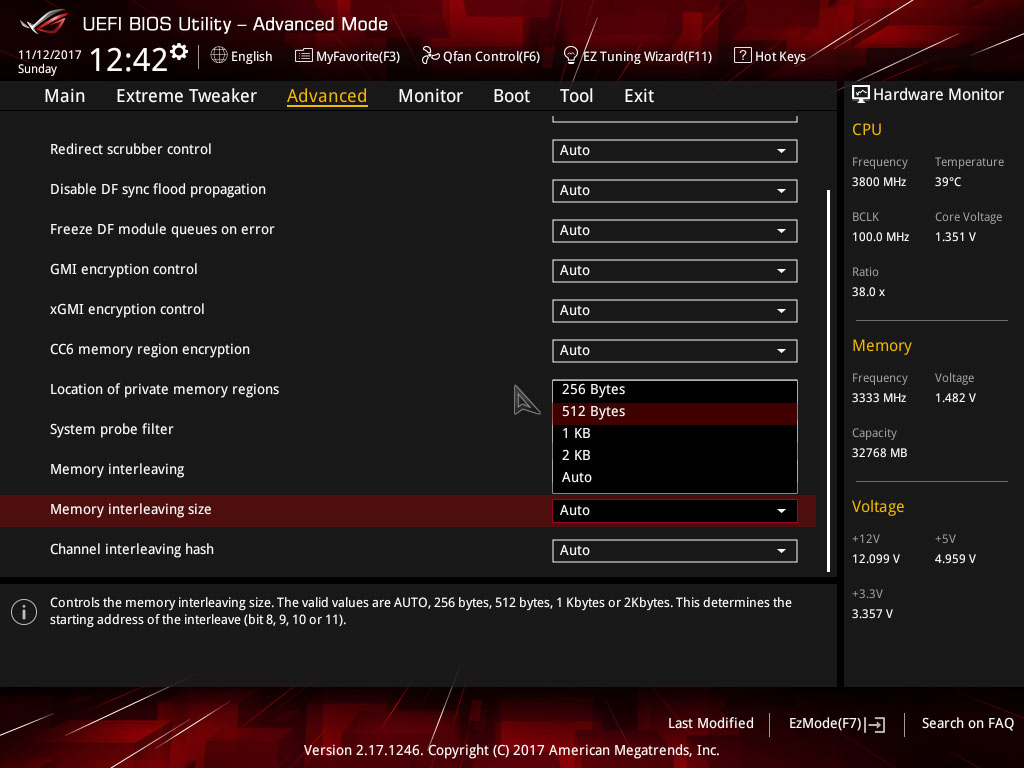1024x768 pixels.
Task: Select System probe filter row
Action: coord(112,430)
